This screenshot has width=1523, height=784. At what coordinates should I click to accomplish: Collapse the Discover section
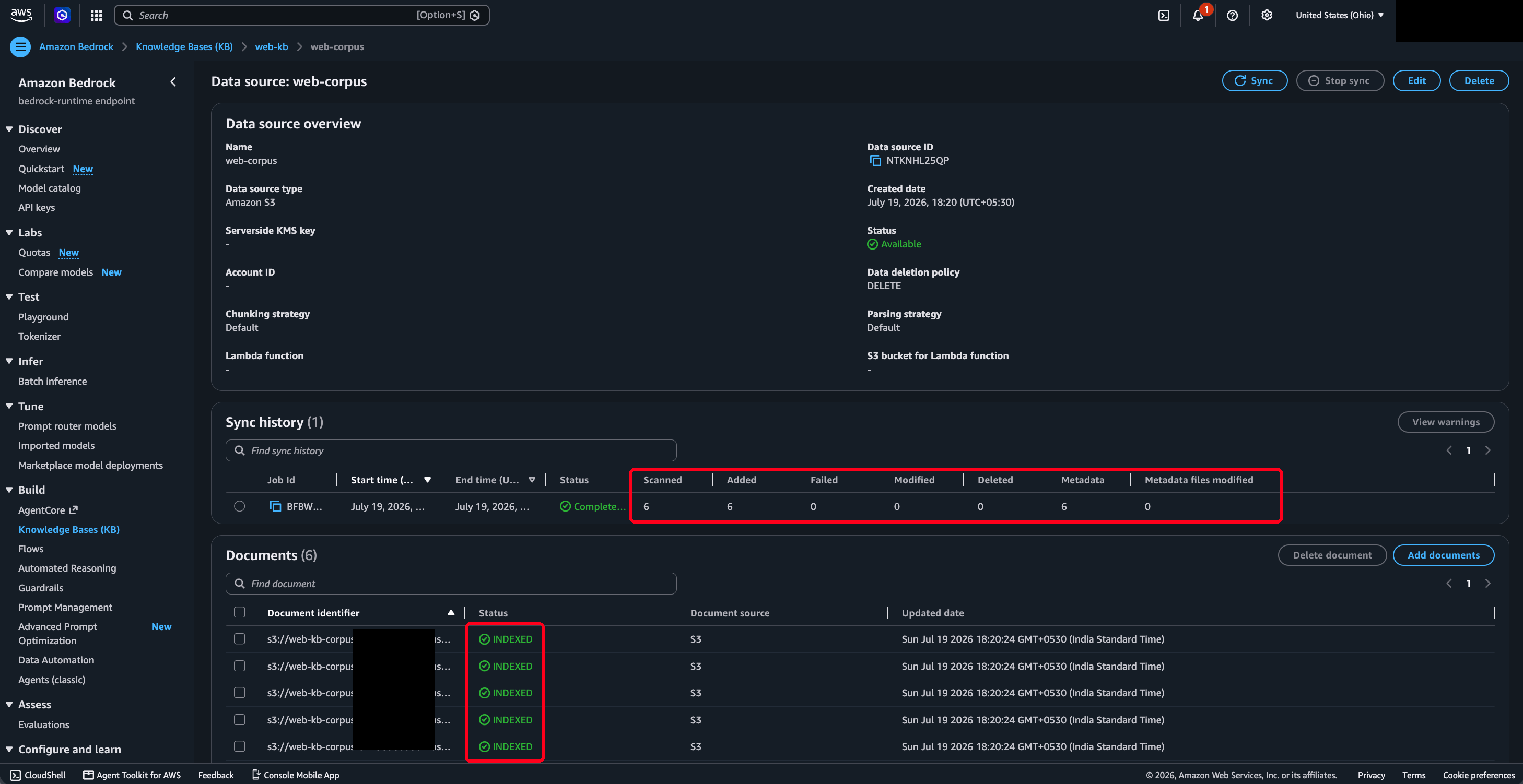point(9,129)
